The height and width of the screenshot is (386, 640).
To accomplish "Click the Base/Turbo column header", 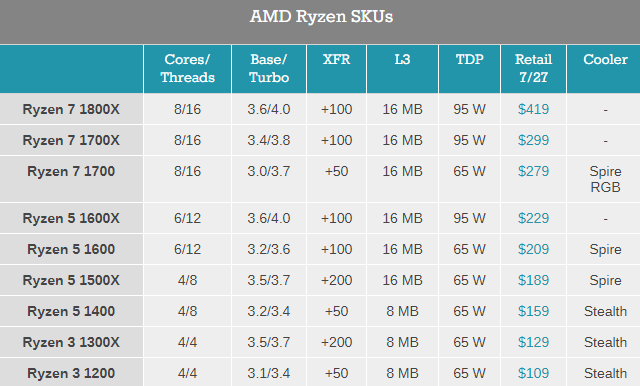I will click(269, 69).
